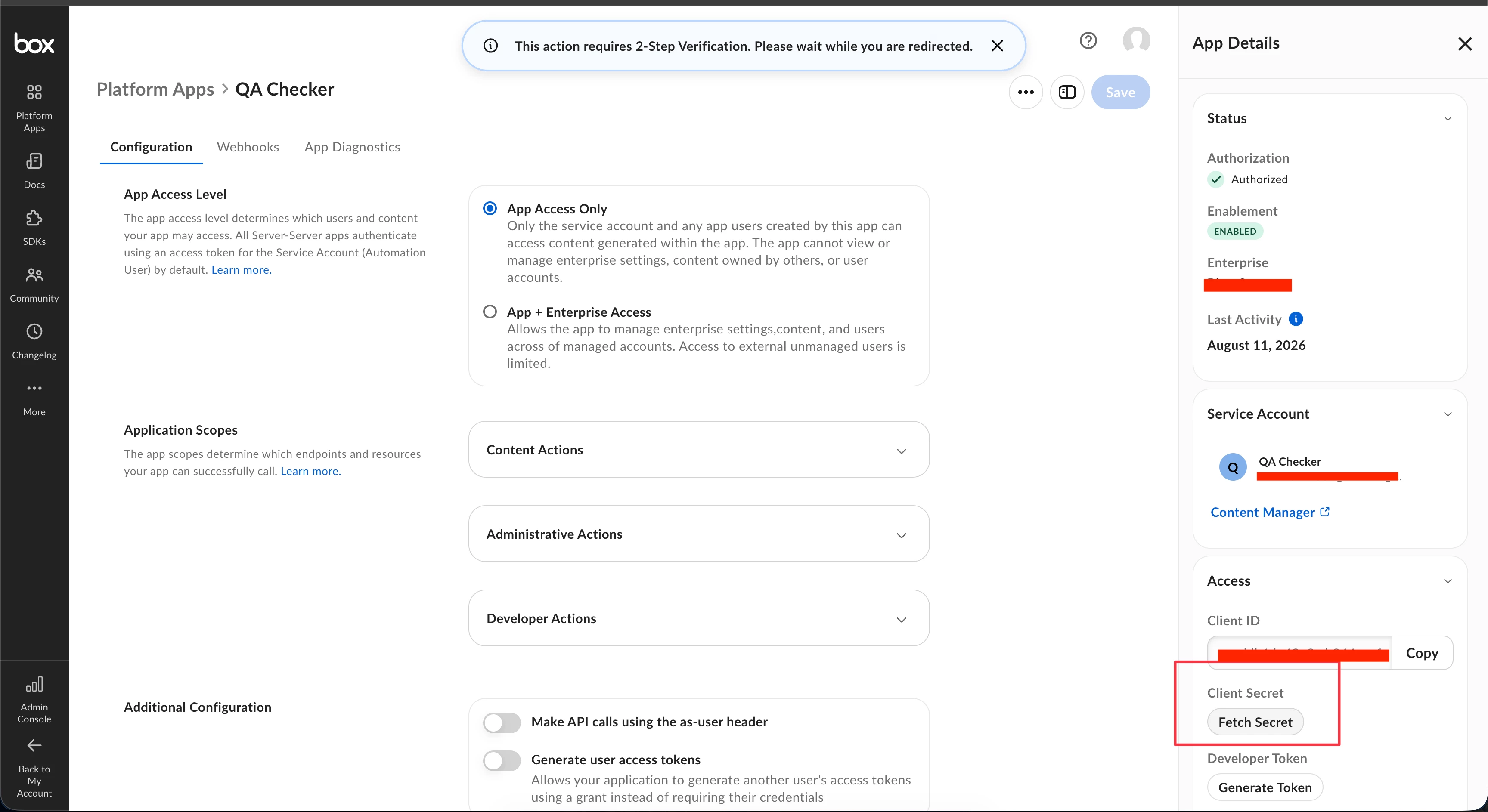The height and width of the screenshot is (812, 1488).
Task: Open Platform Apps in the sidebar
Action: pos(34,108)
